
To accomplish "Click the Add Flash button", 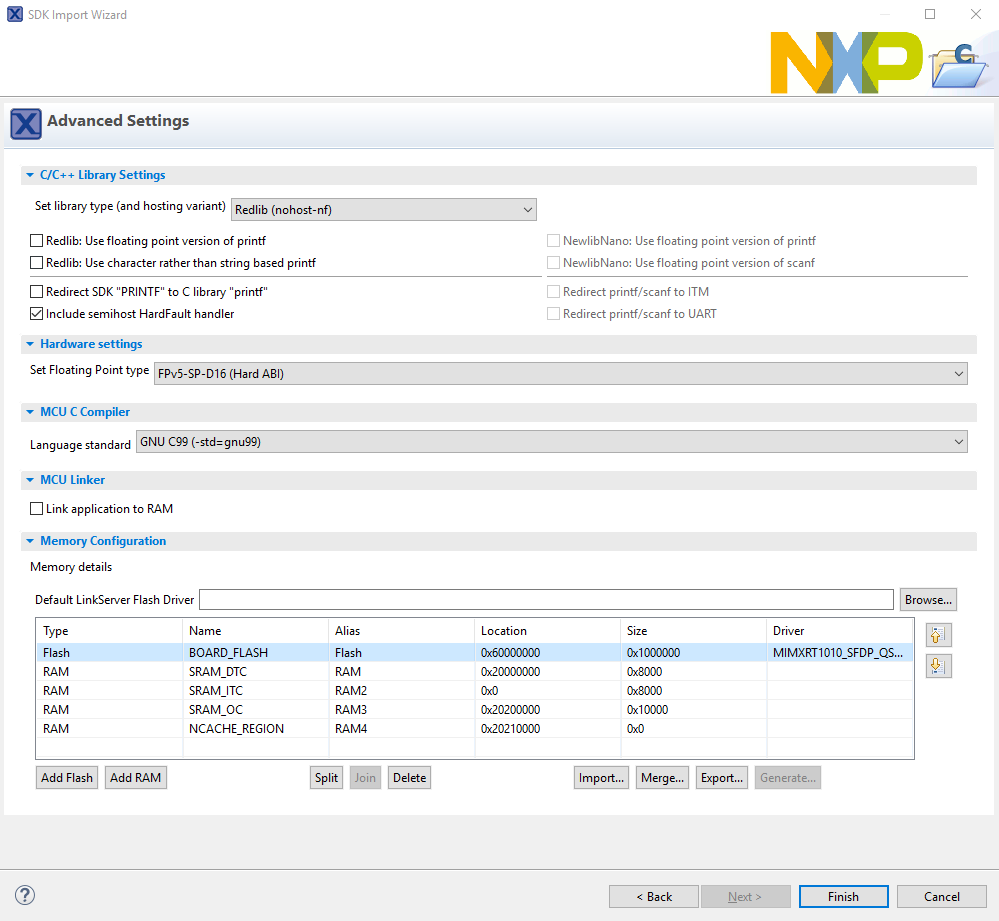I will tap(67, 778).
